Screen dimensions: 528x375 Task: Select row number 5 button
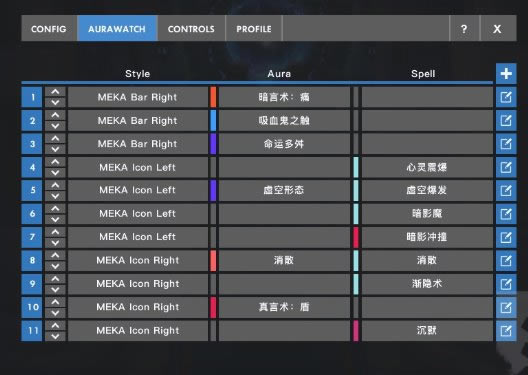(x=32, y=191)
